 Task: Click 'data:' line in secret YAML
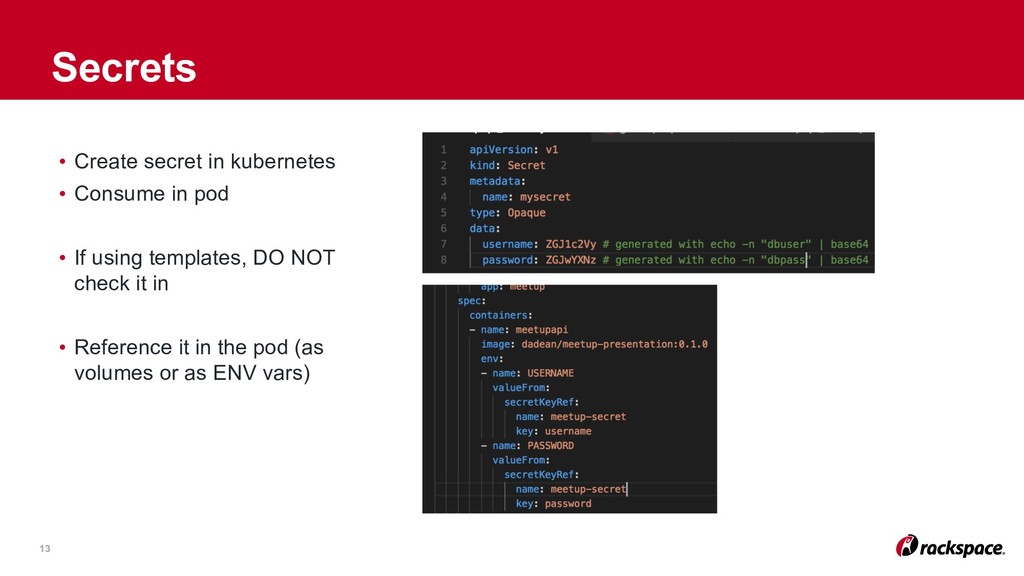(485, 229)
